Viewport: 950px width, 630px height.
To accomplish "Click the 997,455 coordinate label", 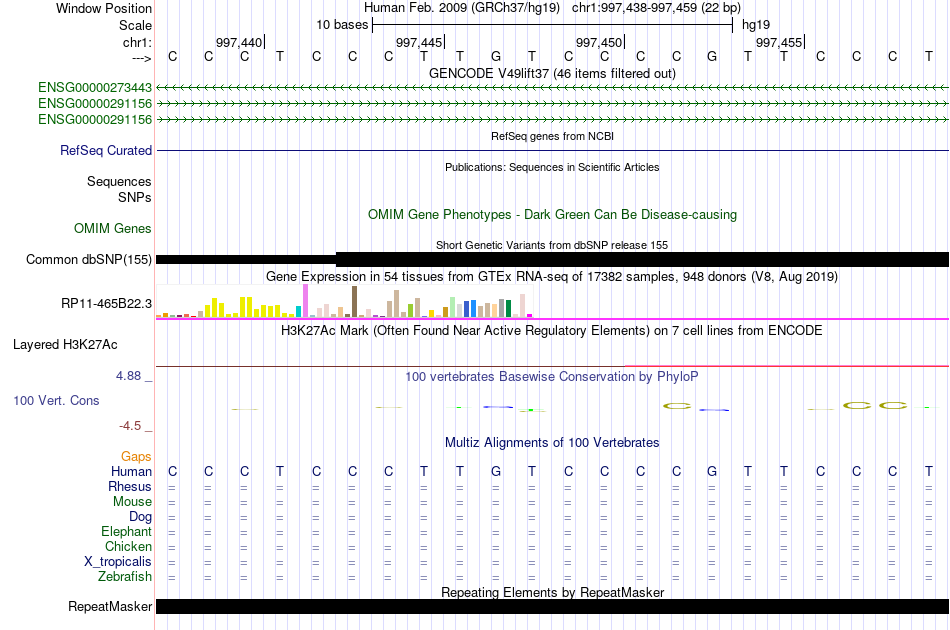I will pyautogui.click(x=779, y=42).
